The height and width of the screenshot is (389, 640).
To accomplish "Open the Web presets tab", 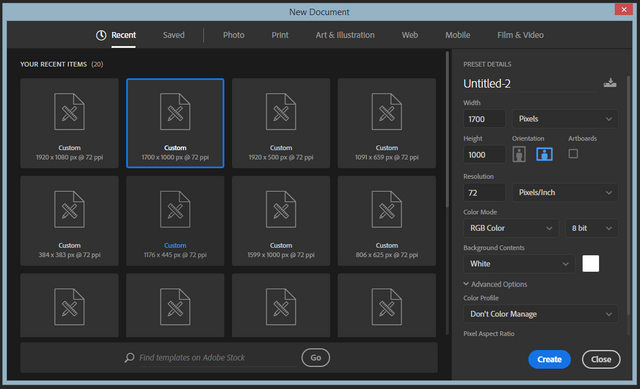I will (410, 35).
